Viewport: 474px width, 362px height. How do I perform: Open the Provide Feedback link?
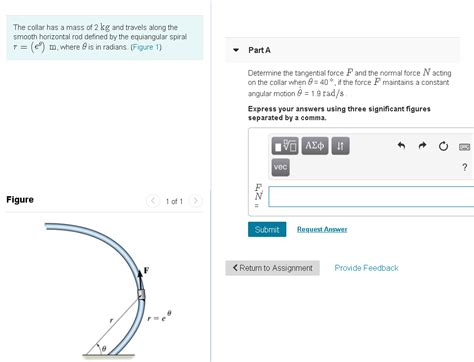tap(366, 268)
